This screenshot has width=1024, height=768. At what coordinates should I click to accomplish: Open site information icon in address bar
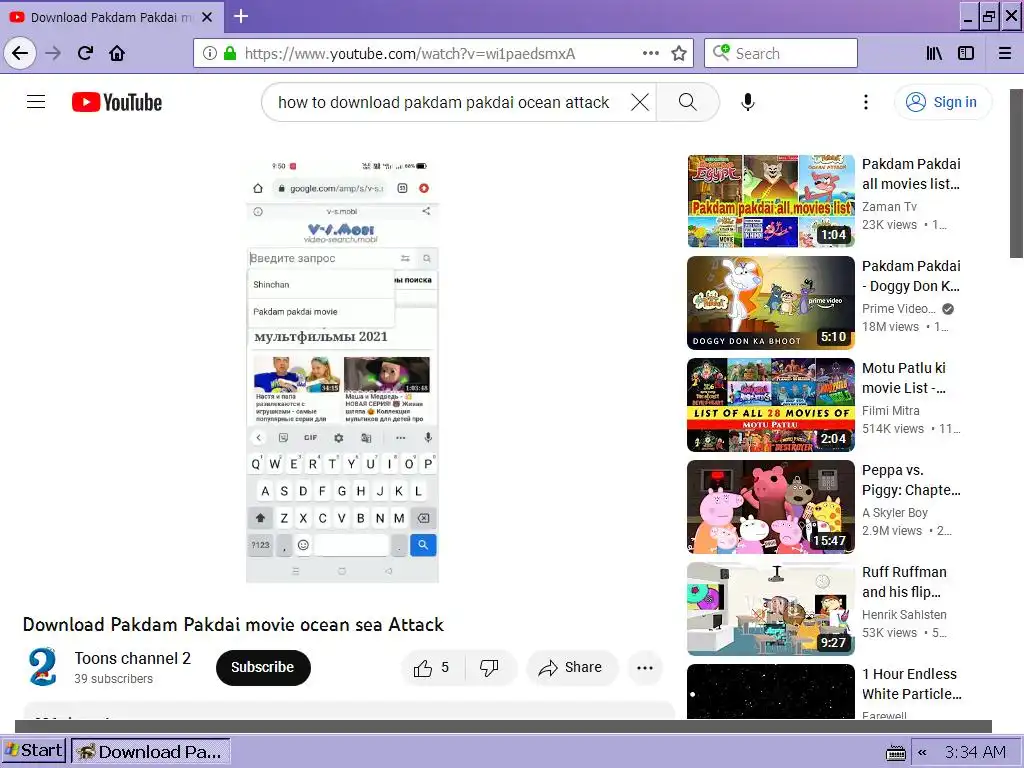coord(210,53)
